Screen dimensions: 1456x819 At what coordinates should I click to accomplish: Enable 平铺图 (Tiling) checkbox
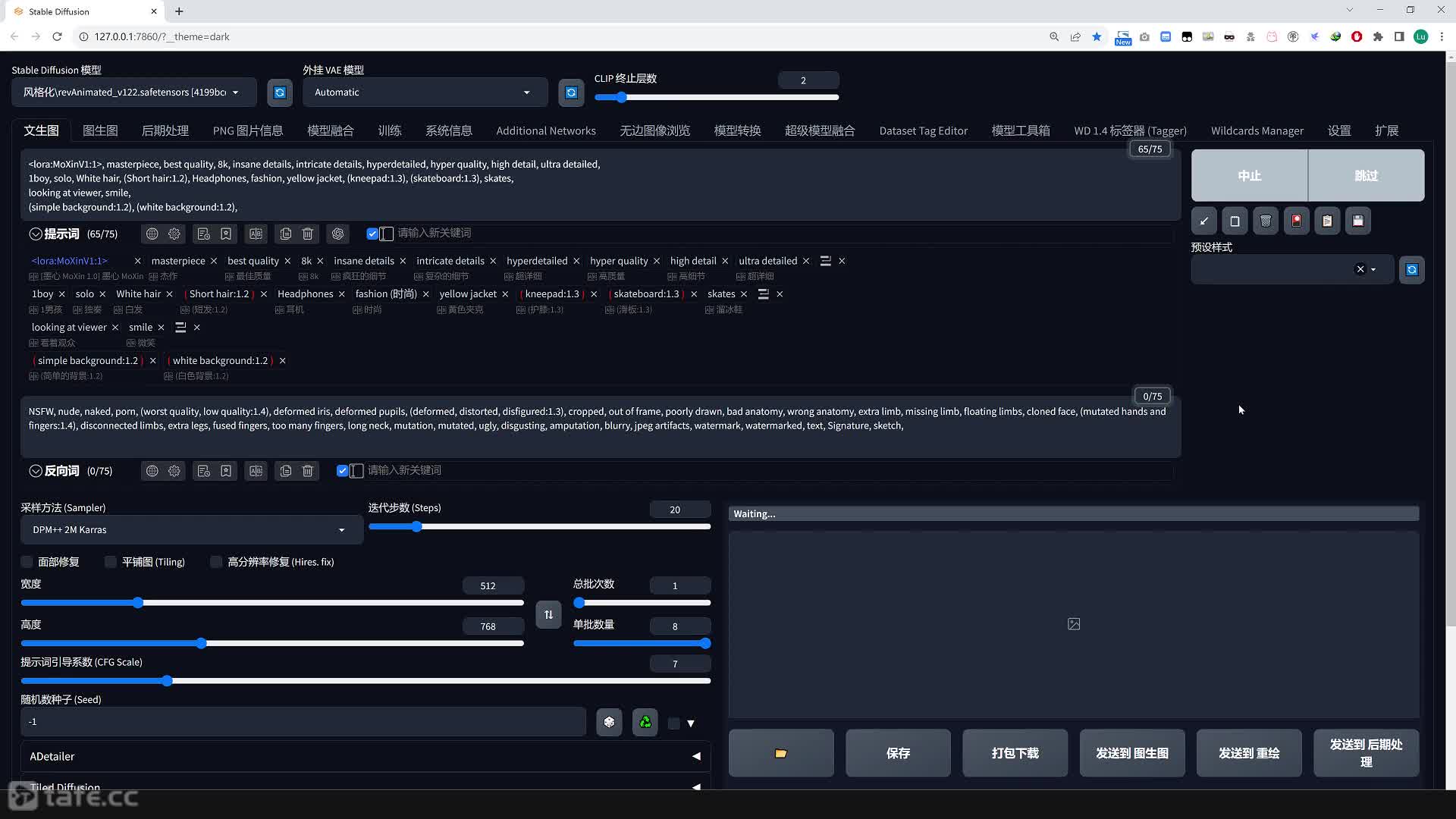(111, 562)
